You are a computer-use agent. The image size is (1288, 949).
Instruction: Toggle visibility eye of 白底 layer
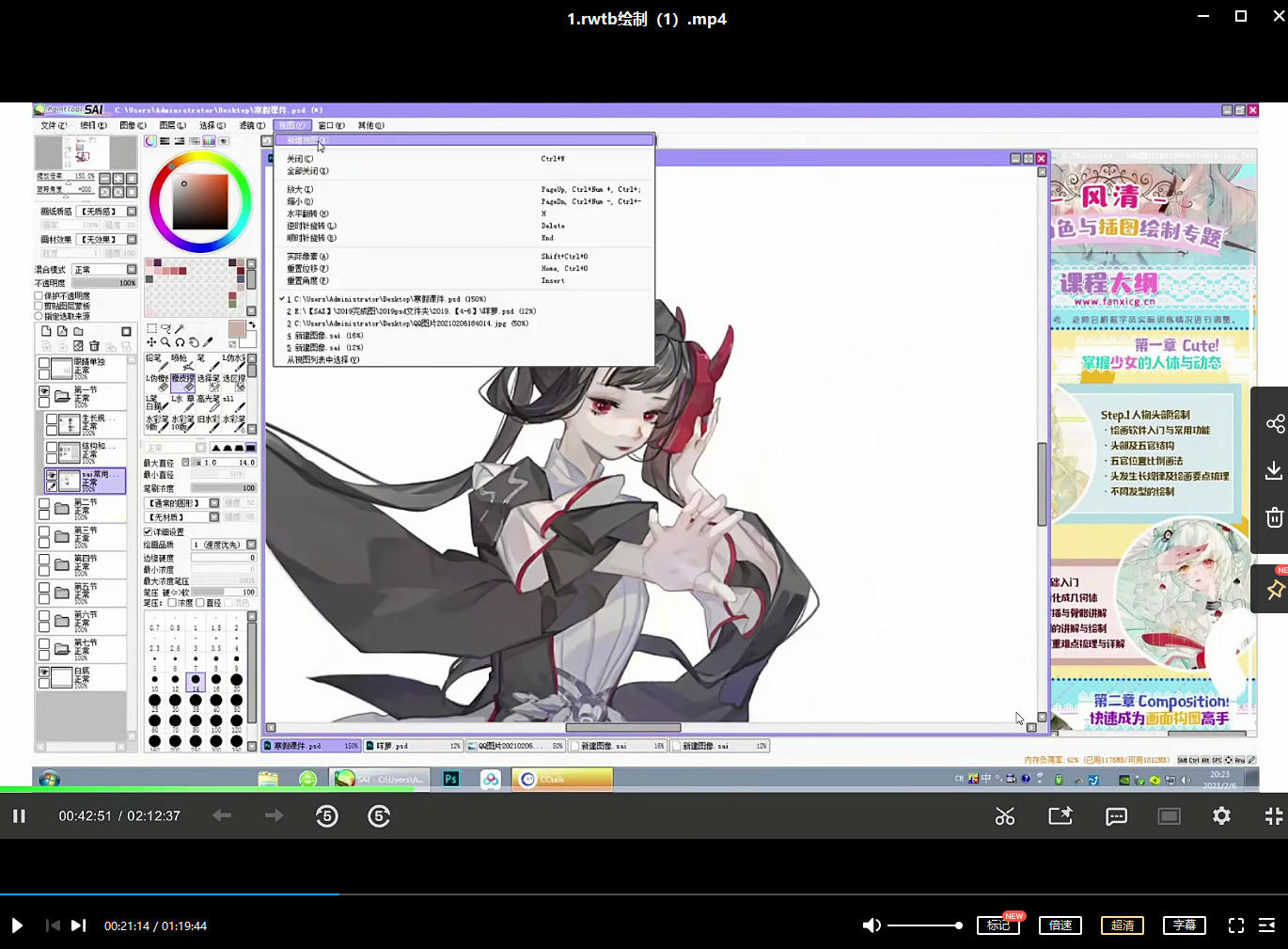[x=44, y=672]
